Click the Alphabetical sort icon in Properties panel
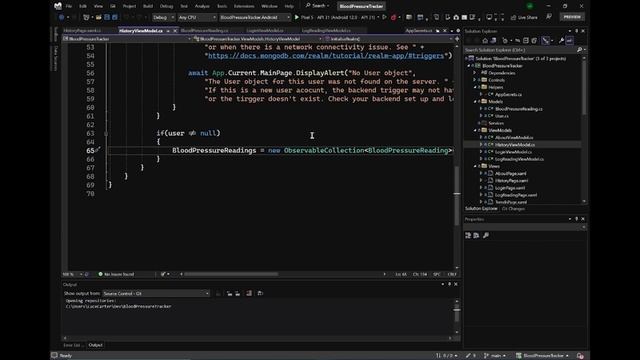Screen dimensions: 640x360 tap(476, 236)
